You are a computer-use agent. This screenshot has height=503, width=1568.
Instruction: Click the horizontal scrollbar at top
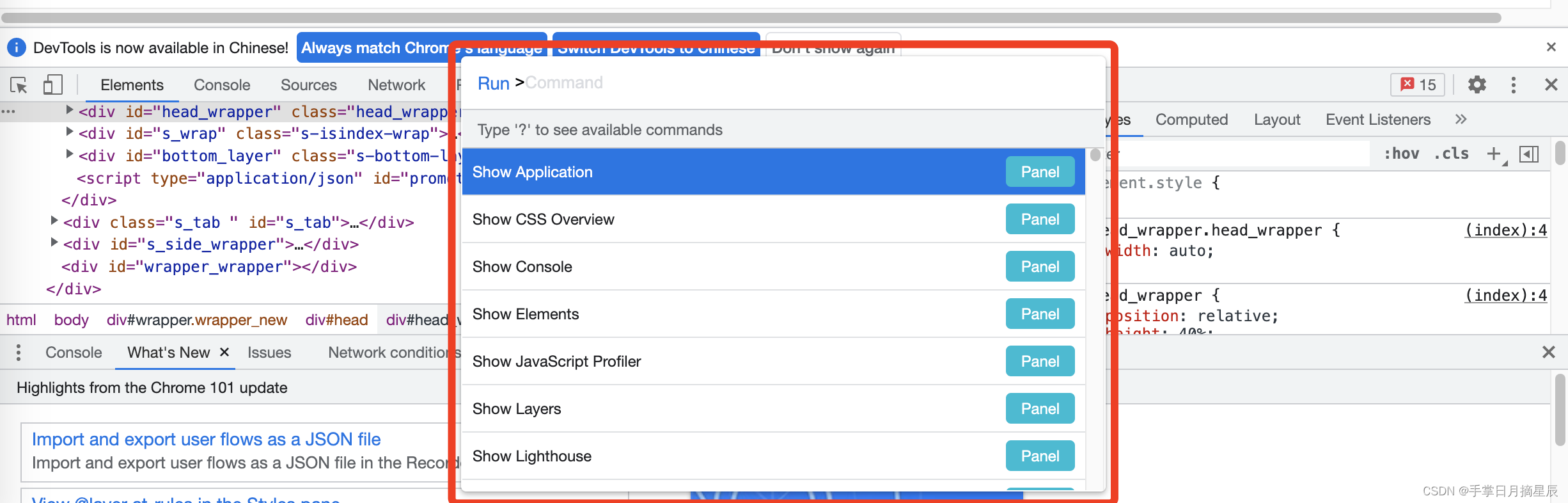tap(751, 17)
